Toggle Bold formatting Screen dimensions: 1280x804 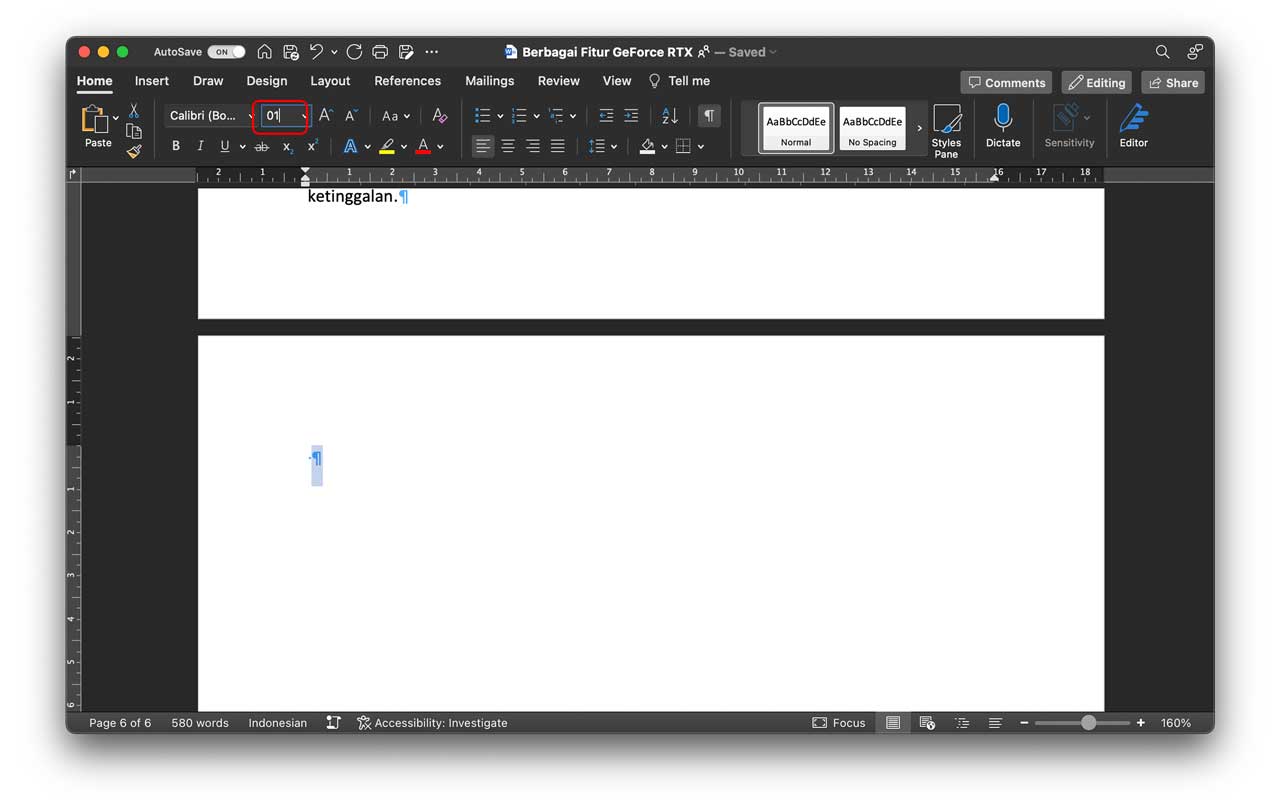click(176, 146)
